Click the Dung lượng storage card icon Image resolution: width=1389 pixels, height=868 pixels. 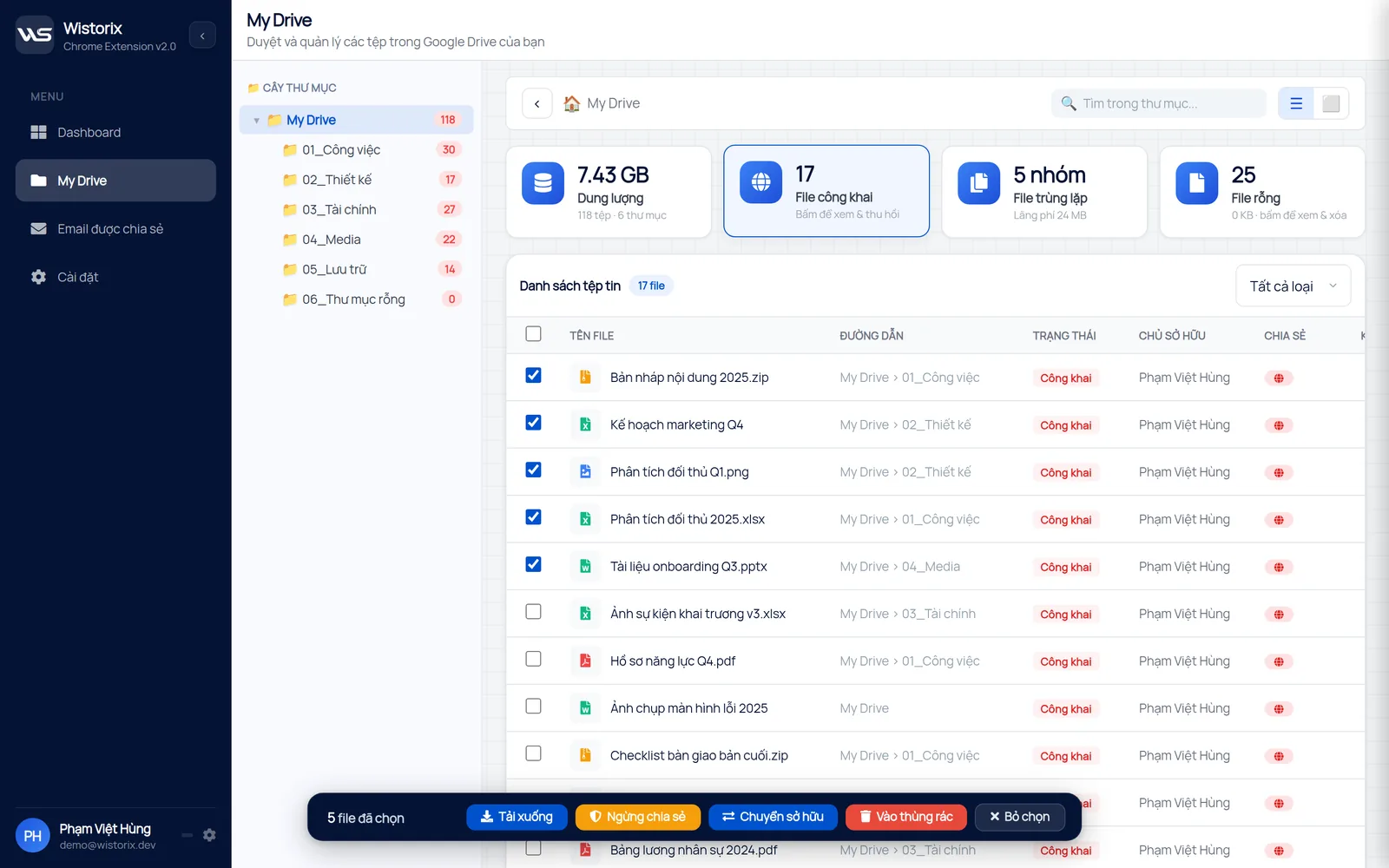coord(543,183)
